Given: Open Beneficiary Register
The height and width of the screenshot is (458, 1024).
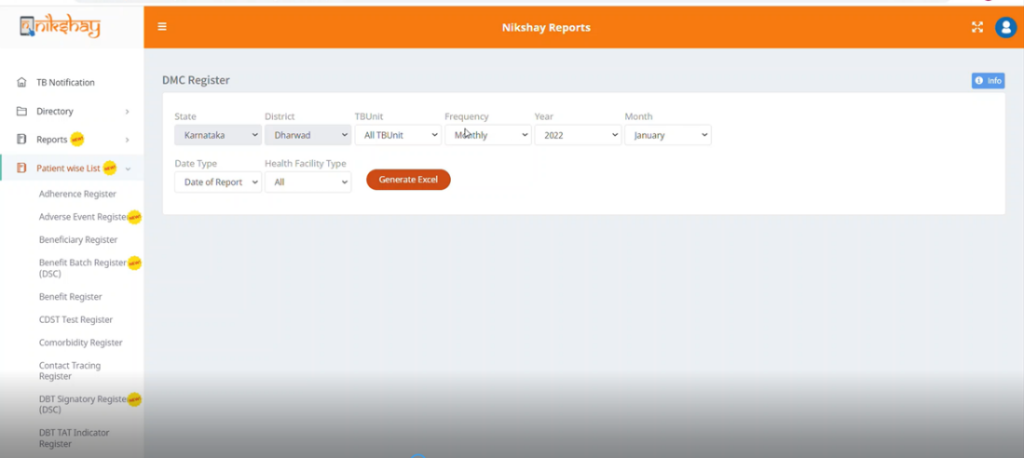Looking at the screenshot, I should point(78,240).
